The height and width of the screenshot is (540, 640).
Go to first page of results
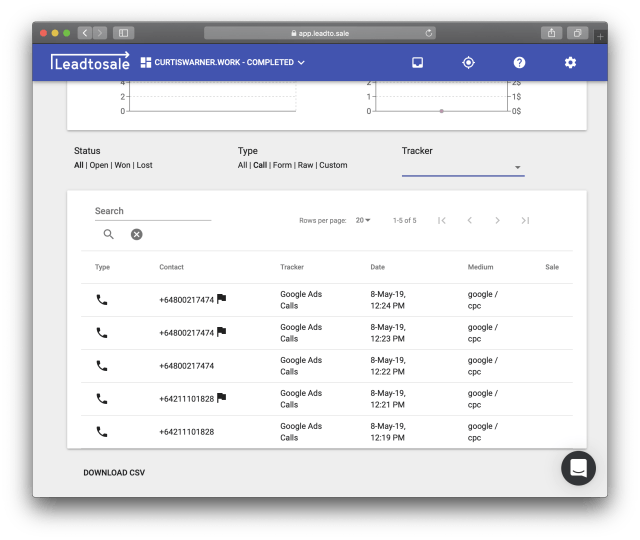tap(442, 220)
